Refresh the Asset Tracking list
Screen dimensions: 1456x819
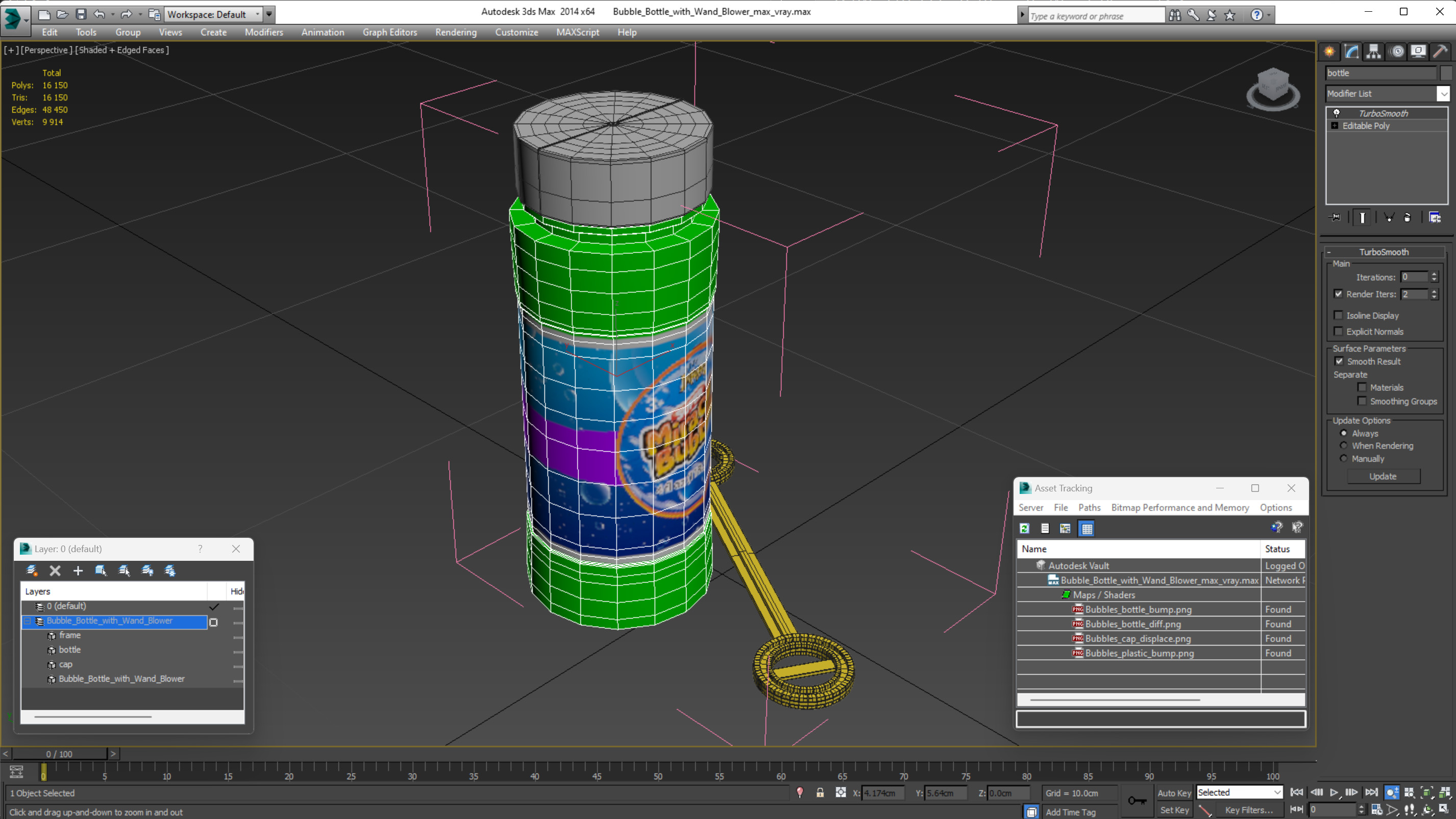click(1024, 529)
